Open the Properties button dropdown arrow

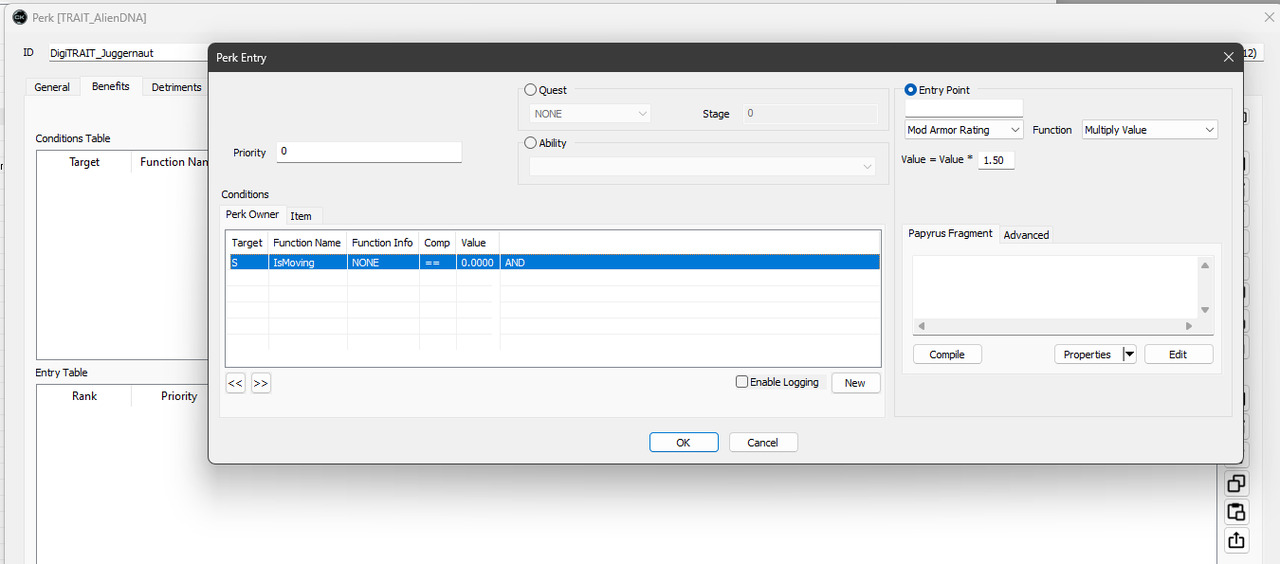pos(1129,354)
